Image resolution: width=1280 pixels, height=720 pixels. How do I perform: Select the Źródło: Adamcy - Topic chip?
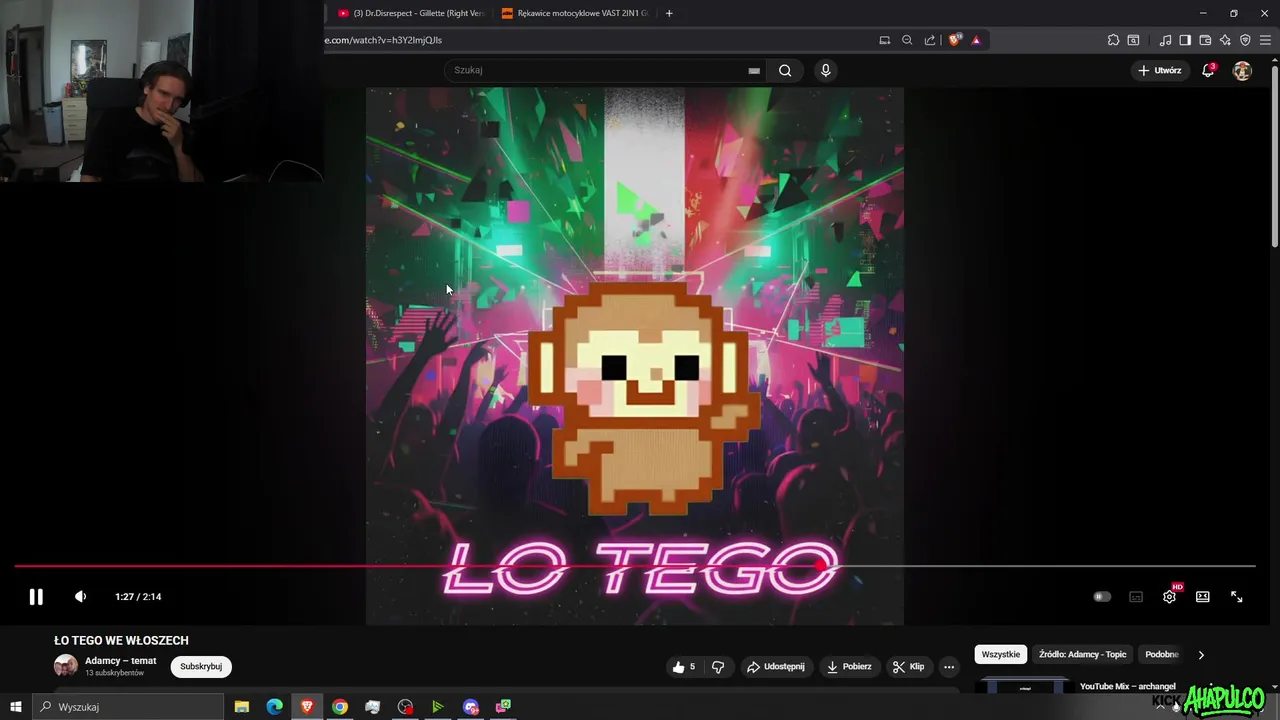point(1082,654)
